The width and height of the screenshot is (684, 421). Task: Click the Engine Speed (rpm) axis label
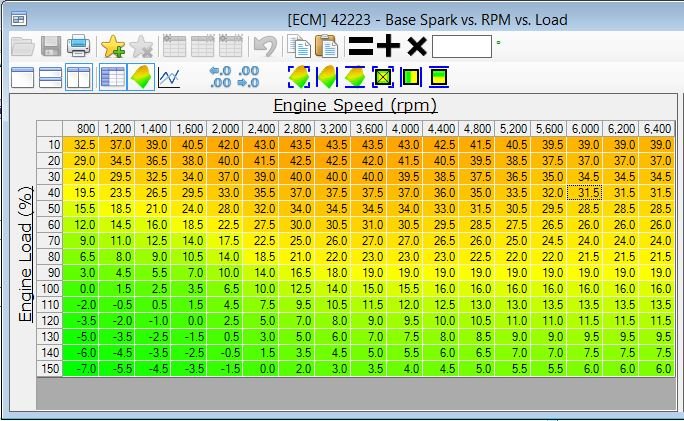355,106
